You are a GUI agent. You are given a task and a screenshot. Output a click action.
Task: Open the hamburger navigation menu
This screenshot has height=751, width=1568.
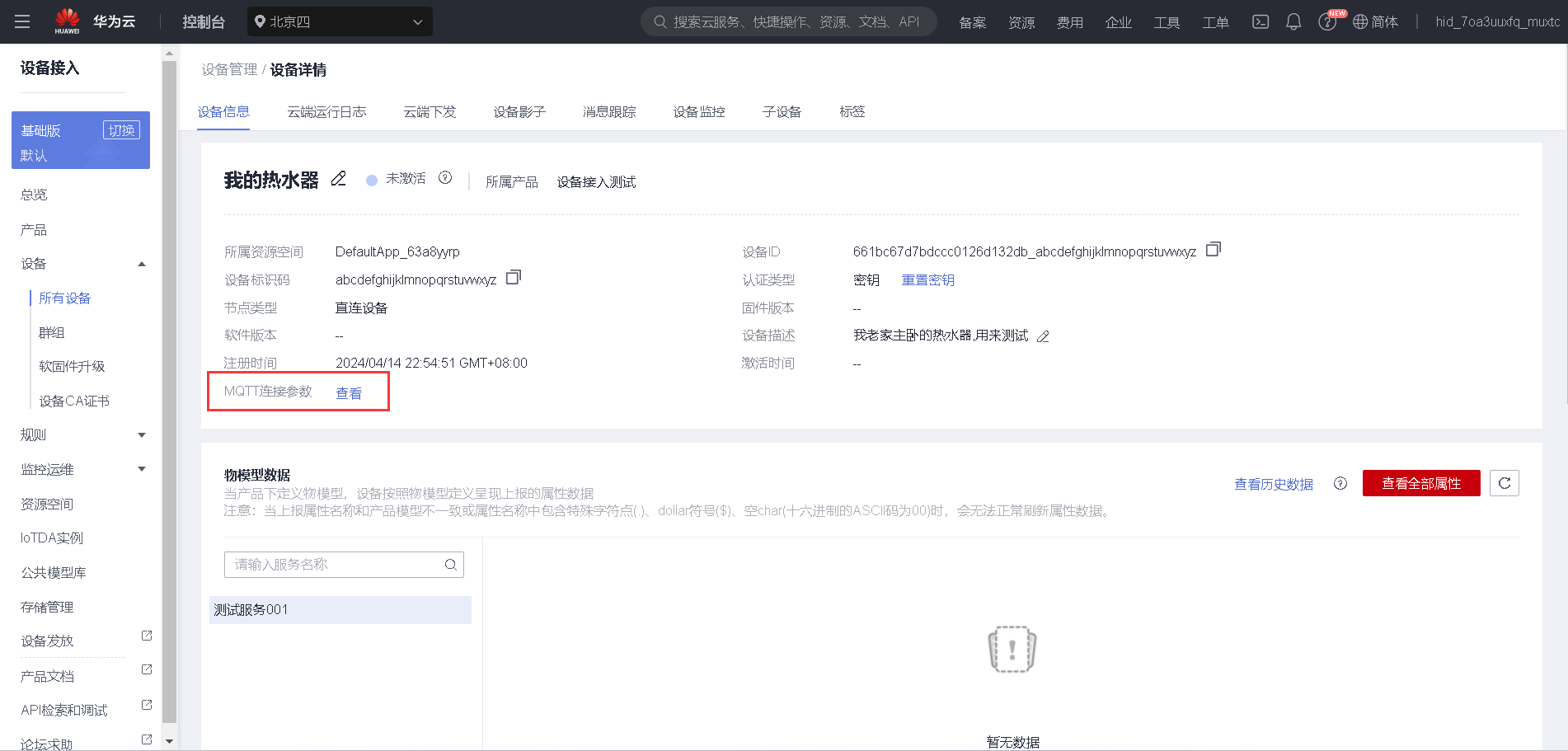[22, 21]
